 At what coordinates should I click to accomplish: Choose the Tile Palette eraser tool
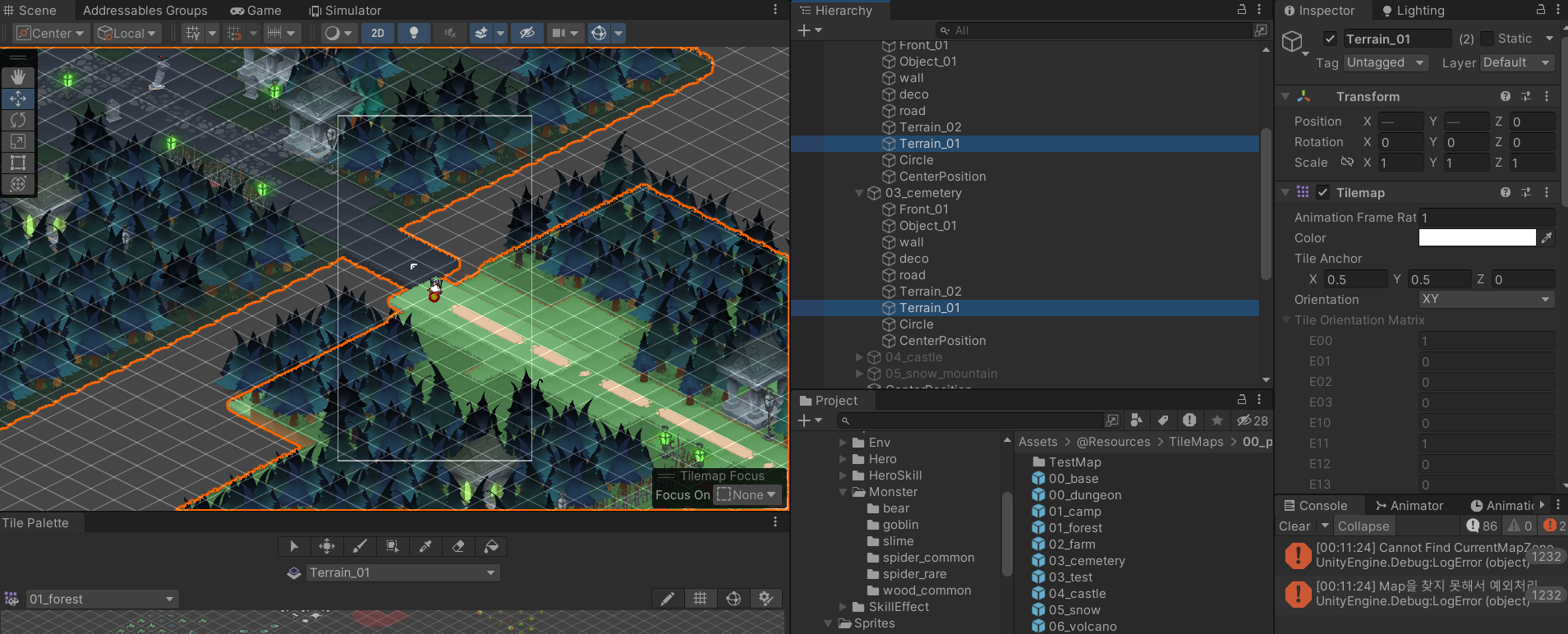458,546
